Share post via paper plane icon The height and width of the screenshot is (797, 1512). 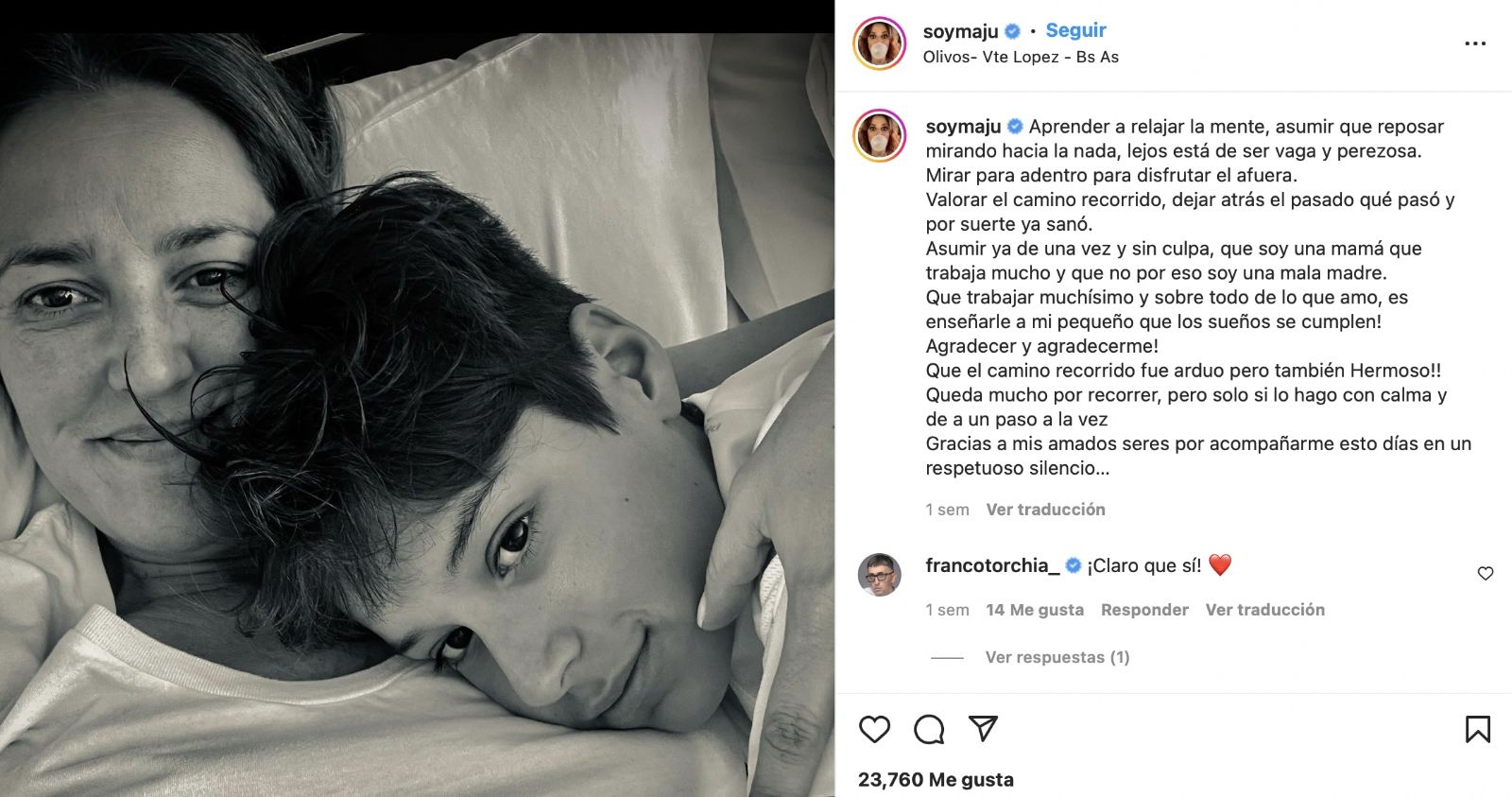(x=983, y=728)
